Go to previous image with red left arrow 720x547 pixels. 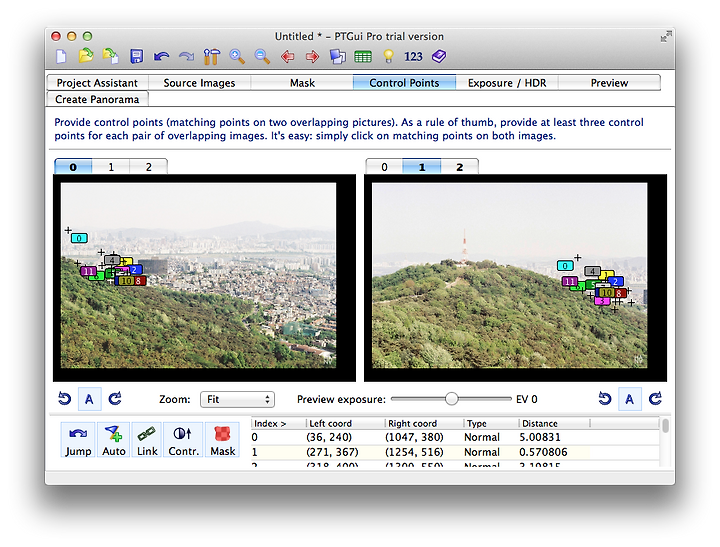[287, 56]
